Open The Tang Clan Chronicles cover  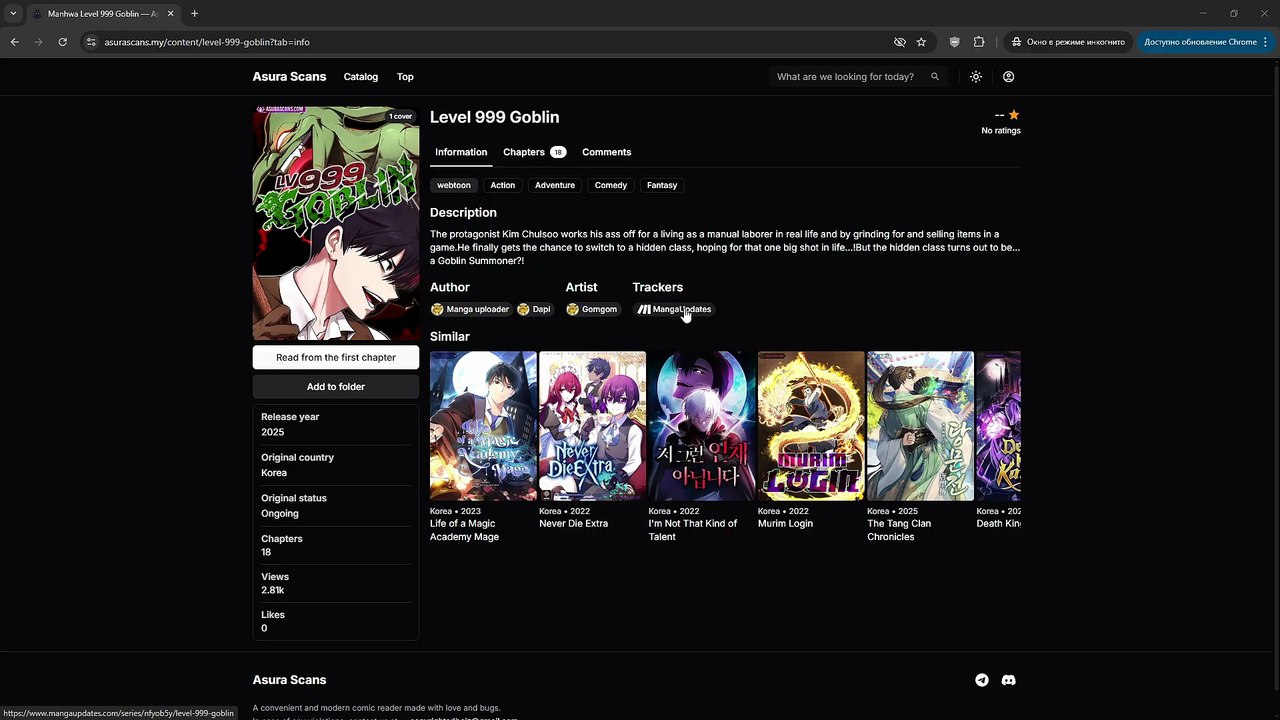click(x=920, y=425)
